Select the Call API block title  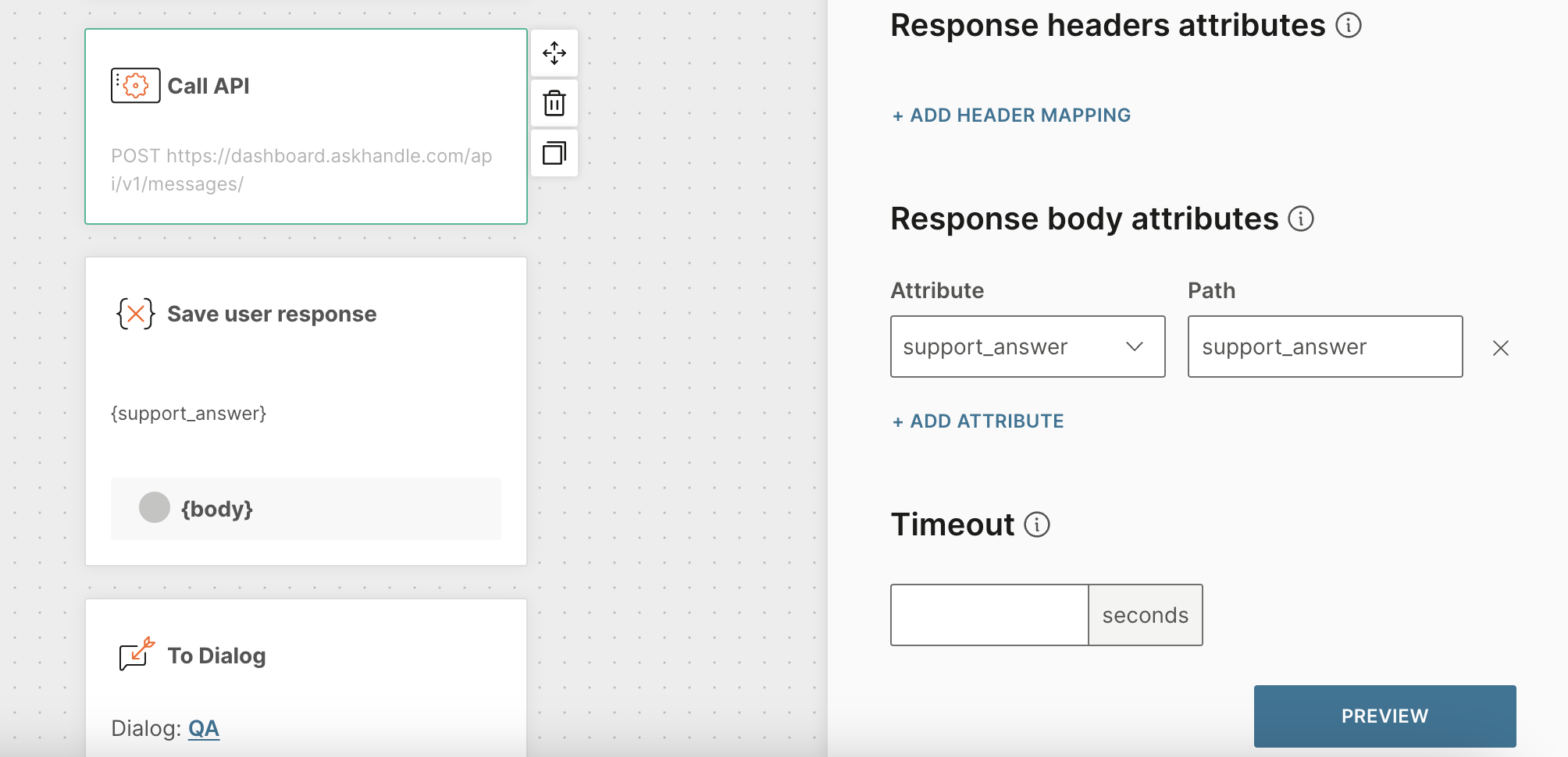click(208, 86)
